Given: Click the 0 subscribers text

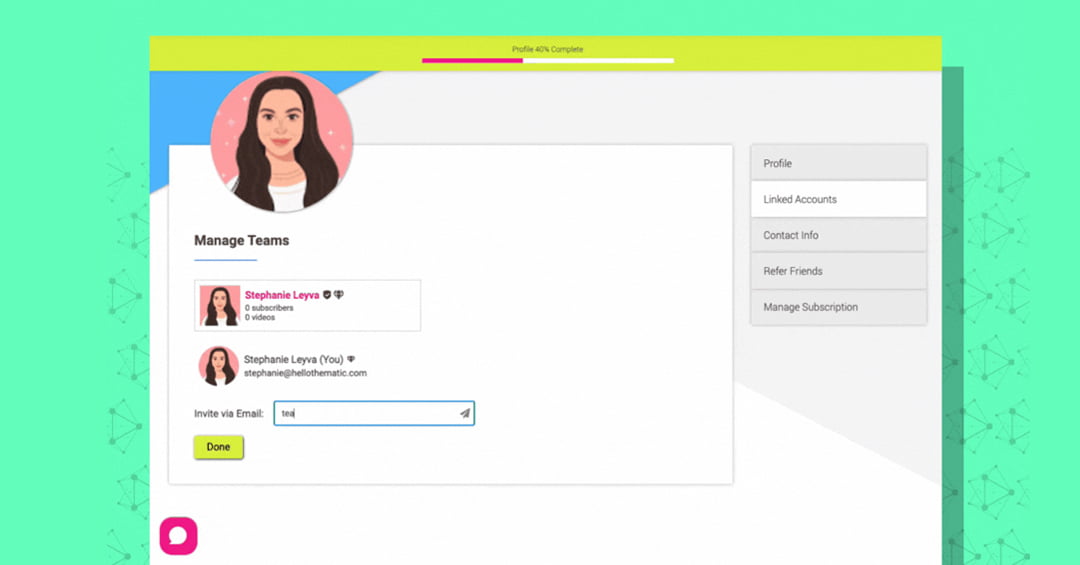Looking at the screenshot, I should [269, 308].
